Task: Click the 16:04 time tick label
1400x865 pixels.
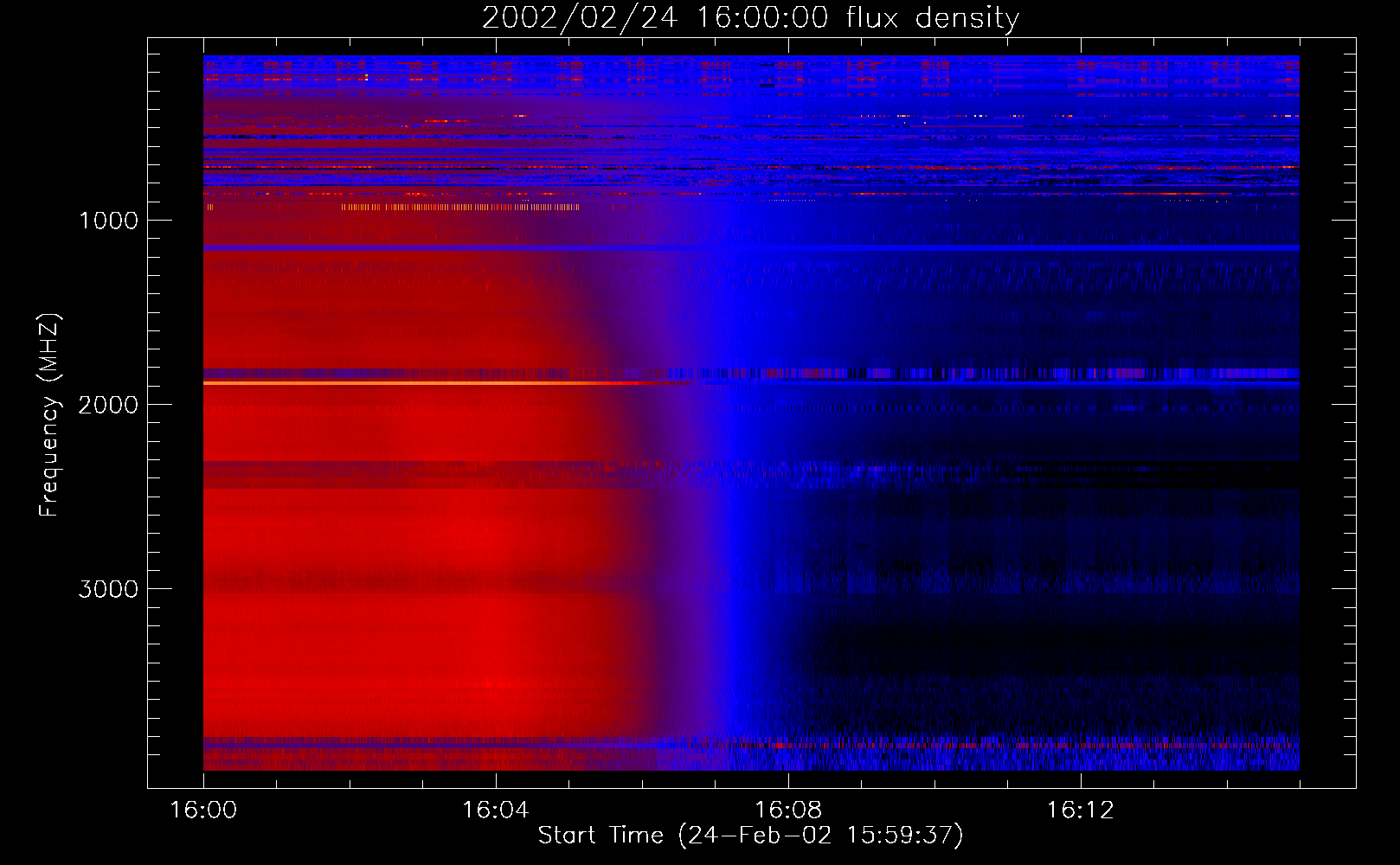Action: 496,811
